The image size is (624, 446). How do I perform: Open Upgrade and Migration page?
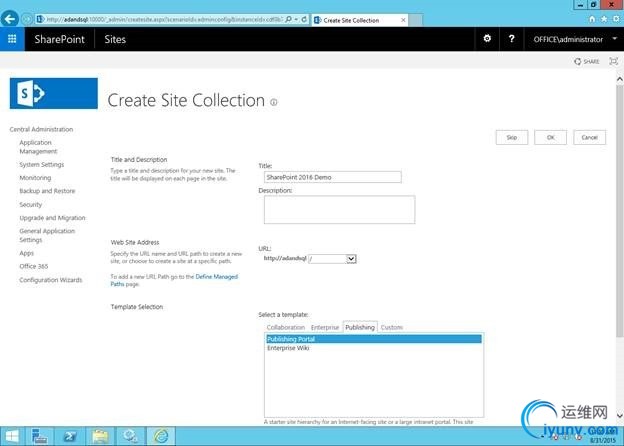coord(53,218)
